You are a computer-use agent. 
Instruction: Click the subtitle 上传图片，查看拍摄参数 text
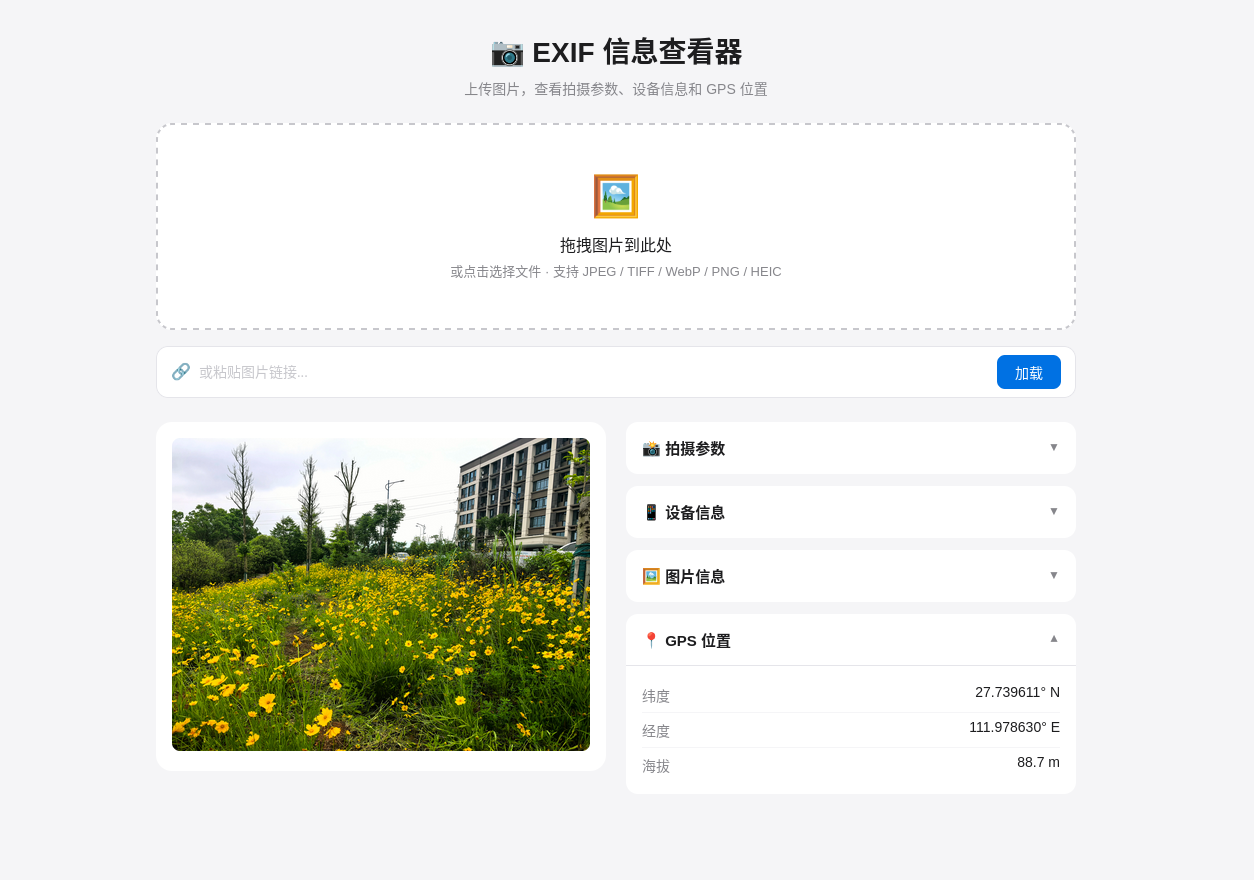616,89
